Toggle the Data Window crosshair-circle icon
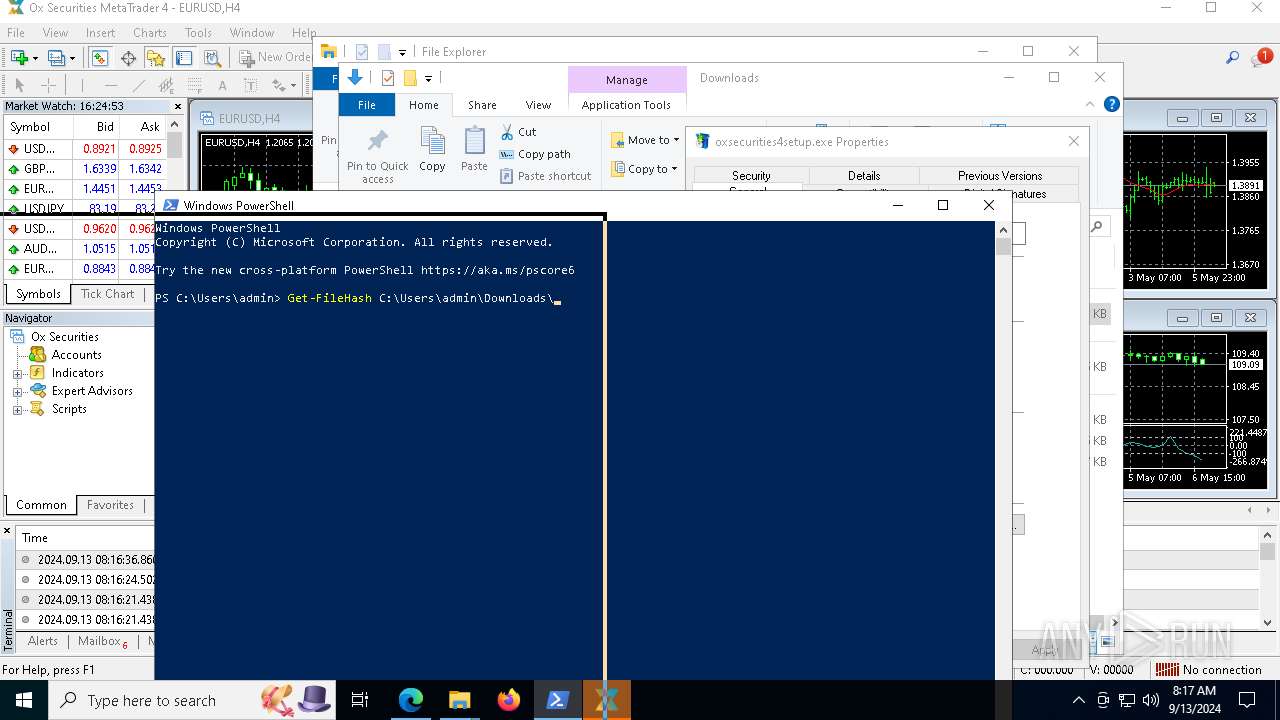 tap(128, 58)
